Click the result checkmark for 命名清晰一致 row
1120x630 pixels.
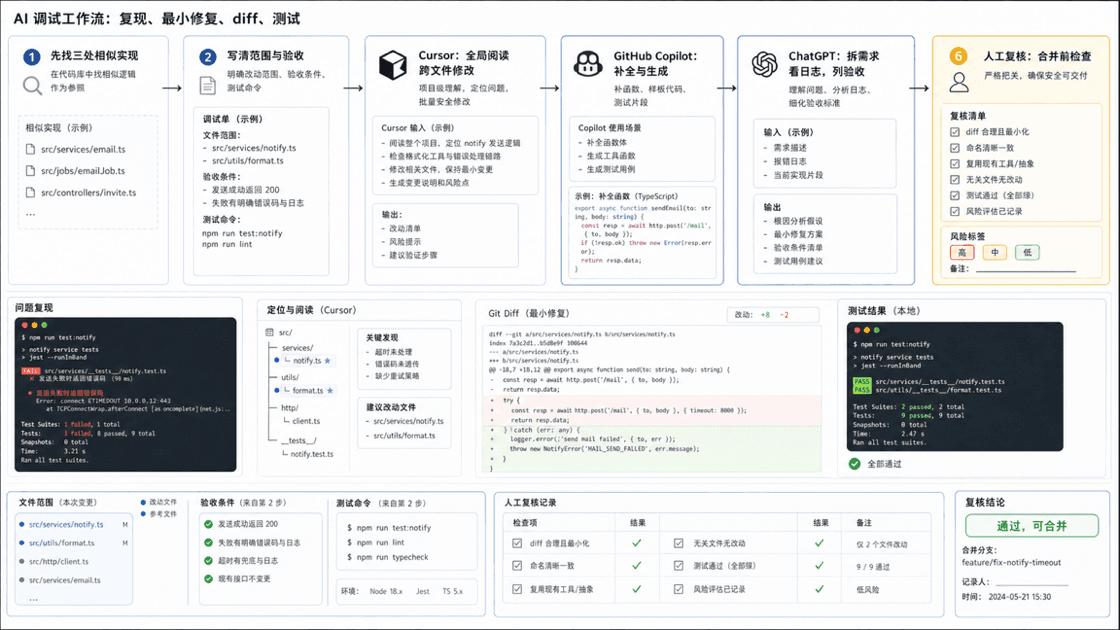636,565
